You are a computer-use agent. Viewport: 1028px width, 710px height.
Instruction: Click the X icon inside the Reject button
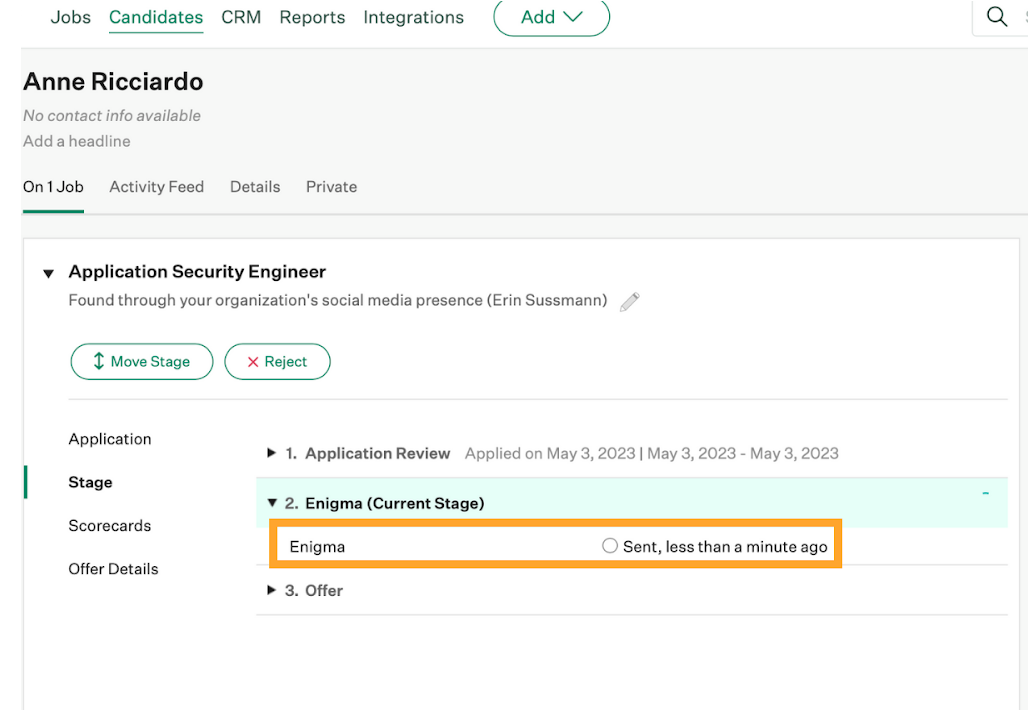(x=252, y=362)
